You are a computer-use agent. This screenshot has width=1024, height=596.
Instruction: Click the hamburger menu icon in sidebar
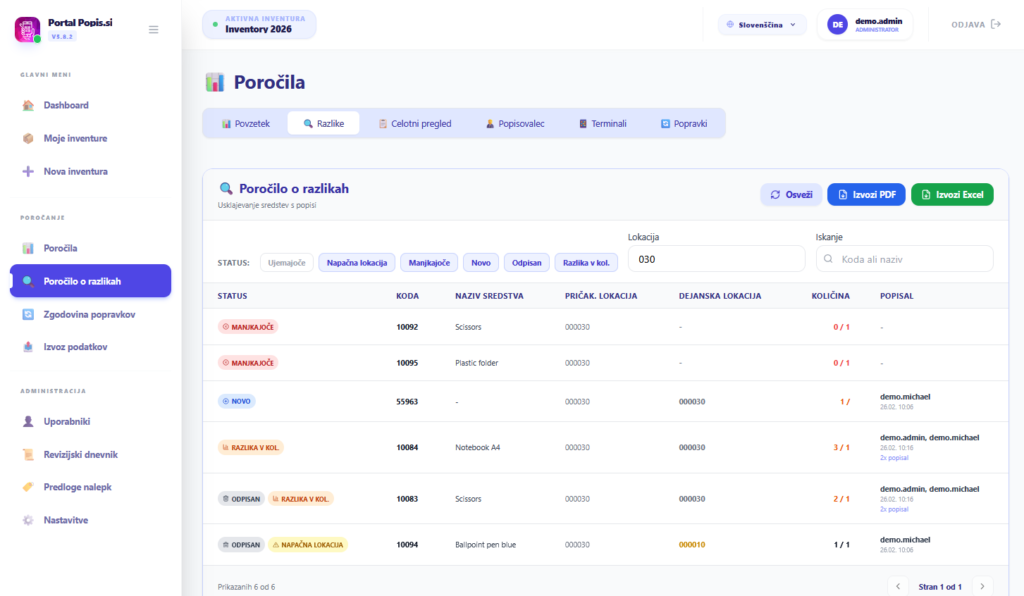153,29
